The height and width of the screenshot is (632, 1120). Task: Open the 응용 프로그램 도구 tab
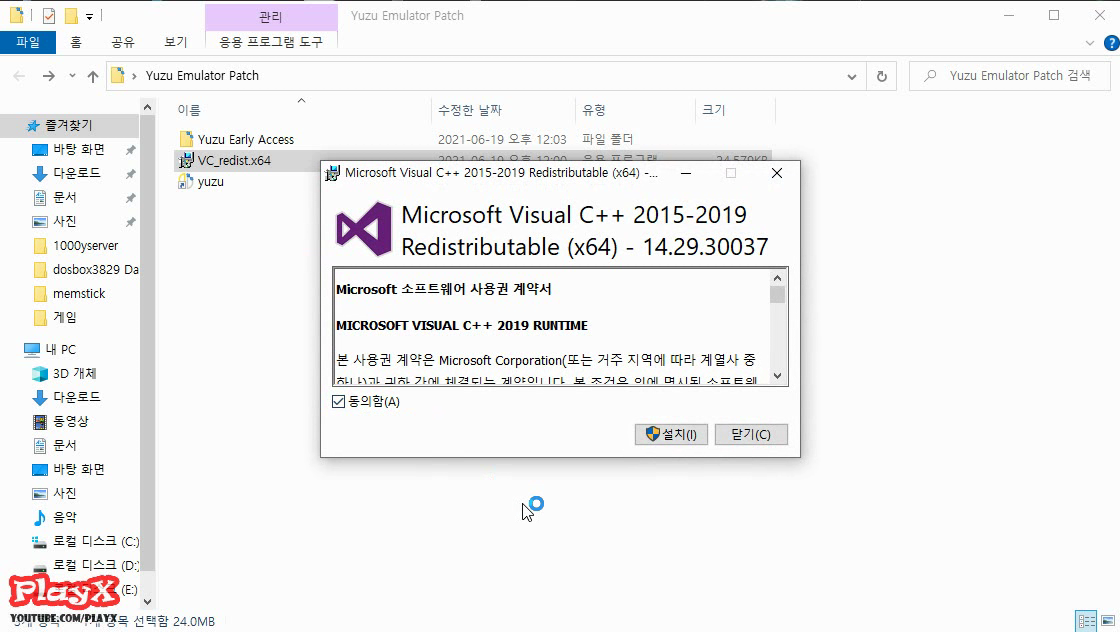click(x=271, y=42)
